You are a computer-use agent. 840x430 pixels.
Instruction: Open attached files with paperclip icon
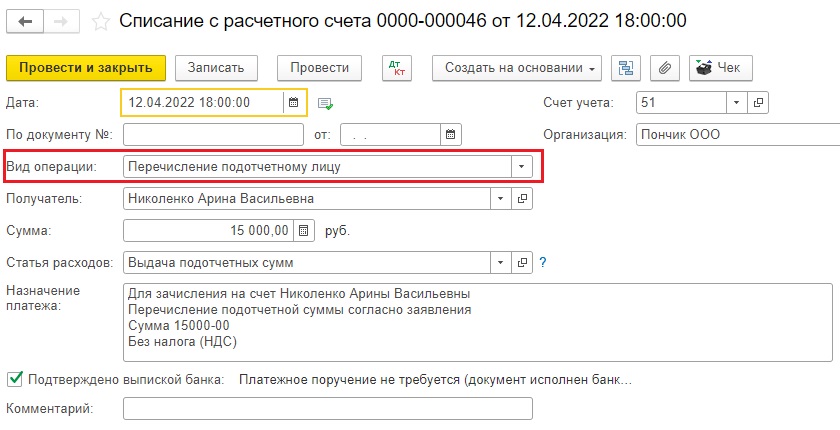point(665,68)
